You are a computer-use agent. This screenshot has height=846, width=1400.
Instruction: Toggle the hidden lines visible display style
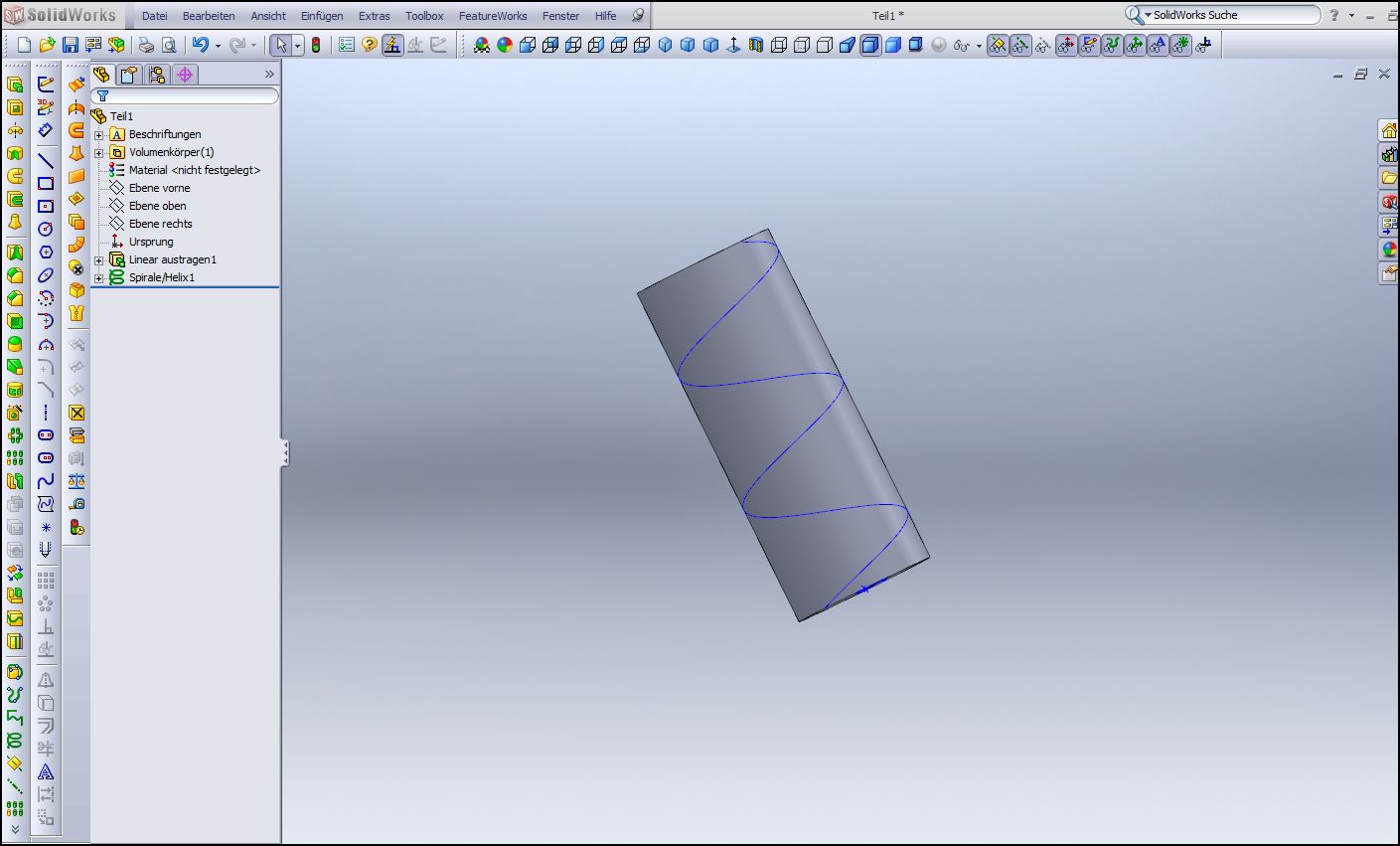tap(802, 45)
